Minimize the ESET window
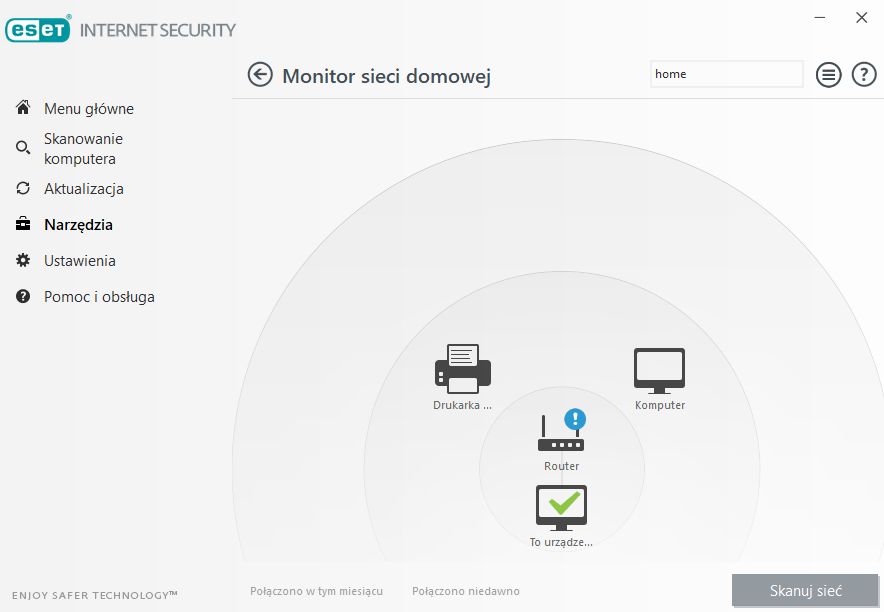 tap(820, 17)
